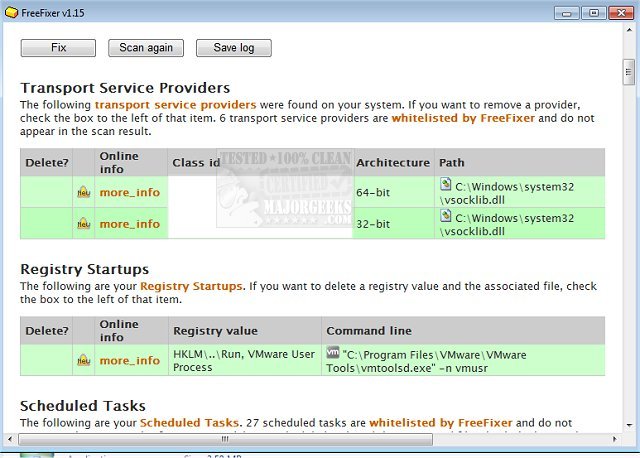
Task: Click the vertical scrollbar thumb
Action: pos(629,72)
